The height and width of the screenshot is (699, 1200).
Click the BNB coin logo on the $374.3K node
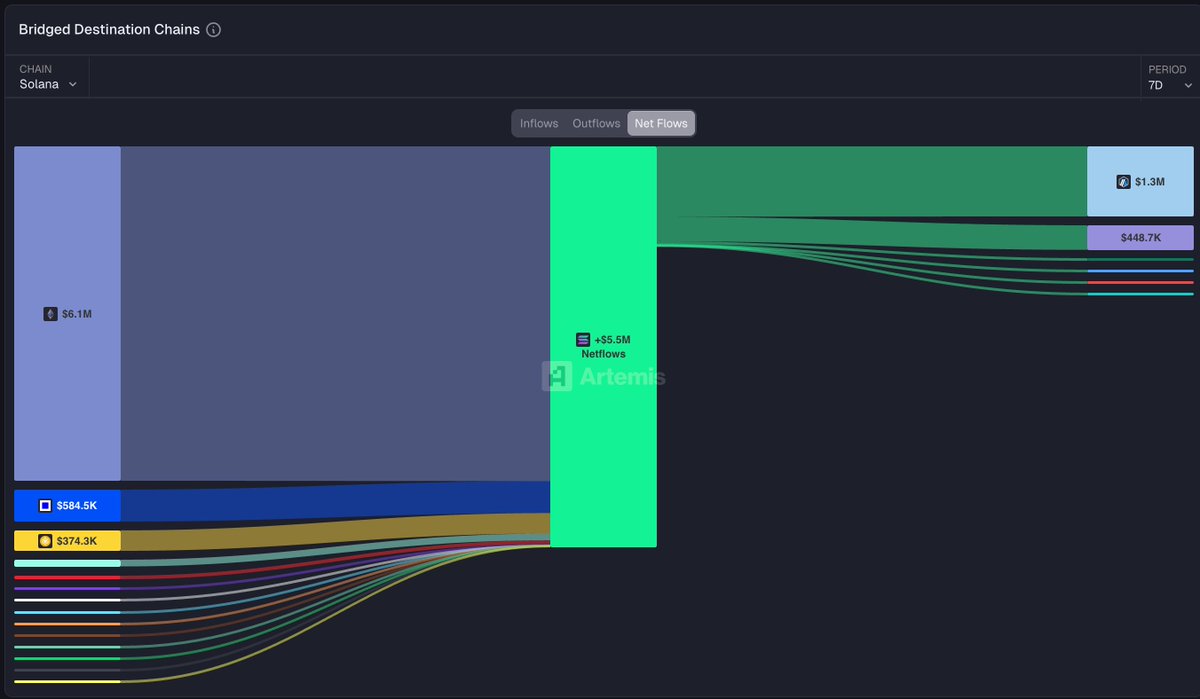[x=45, y=541]
